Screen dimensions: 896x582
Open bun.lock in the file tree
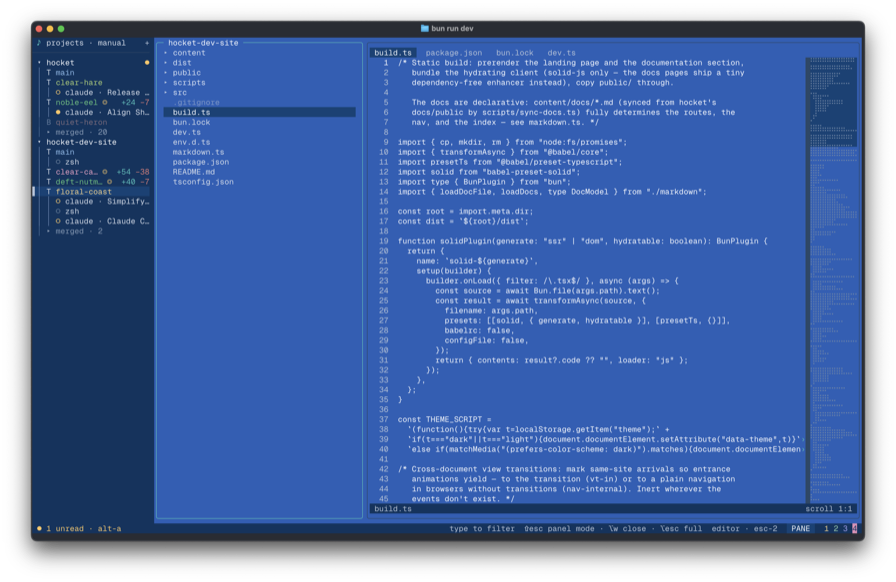click(x=191, y=122)
